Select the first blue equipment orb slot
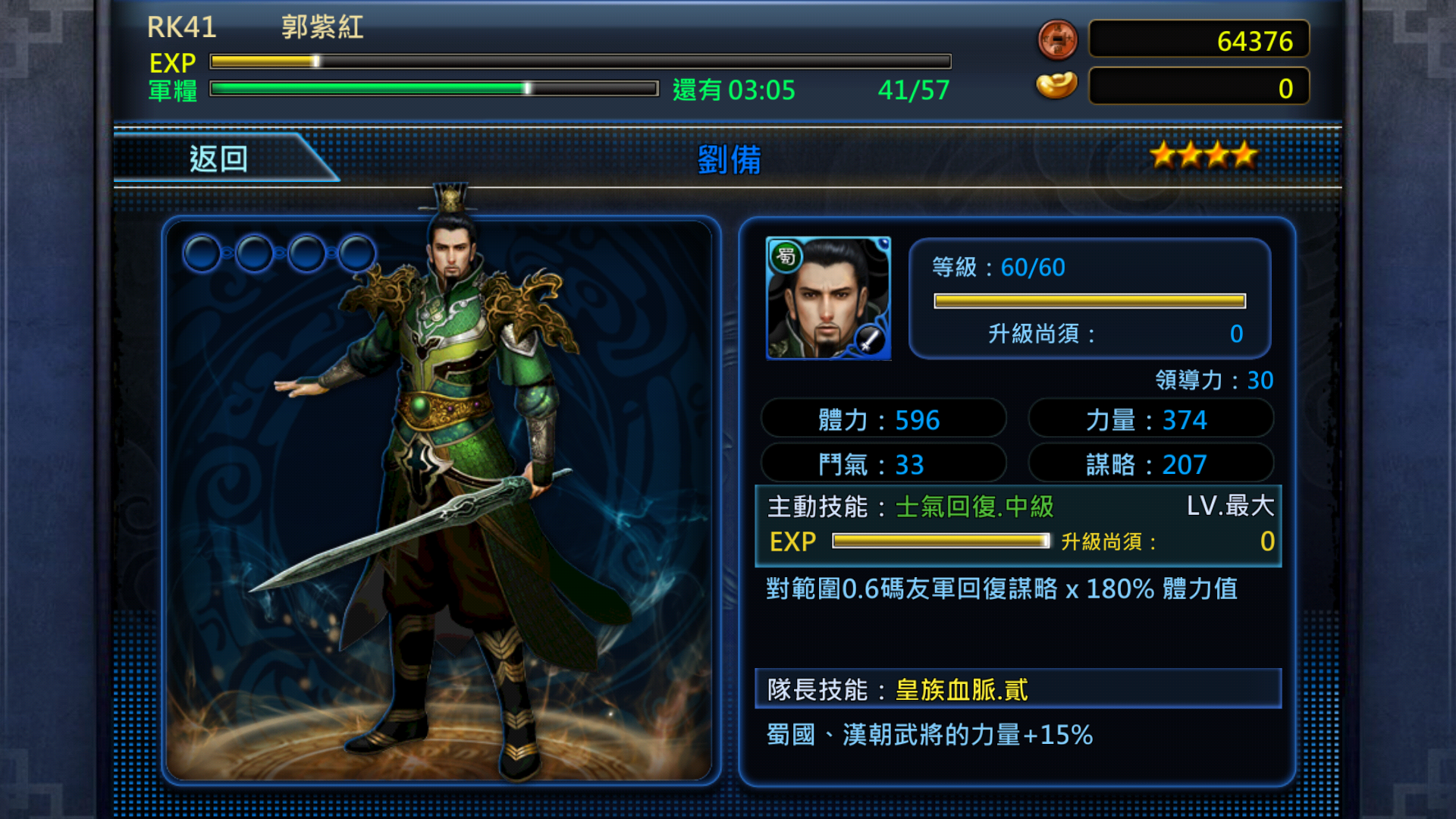The image size is (1456, 819). [x=202, y=253]
